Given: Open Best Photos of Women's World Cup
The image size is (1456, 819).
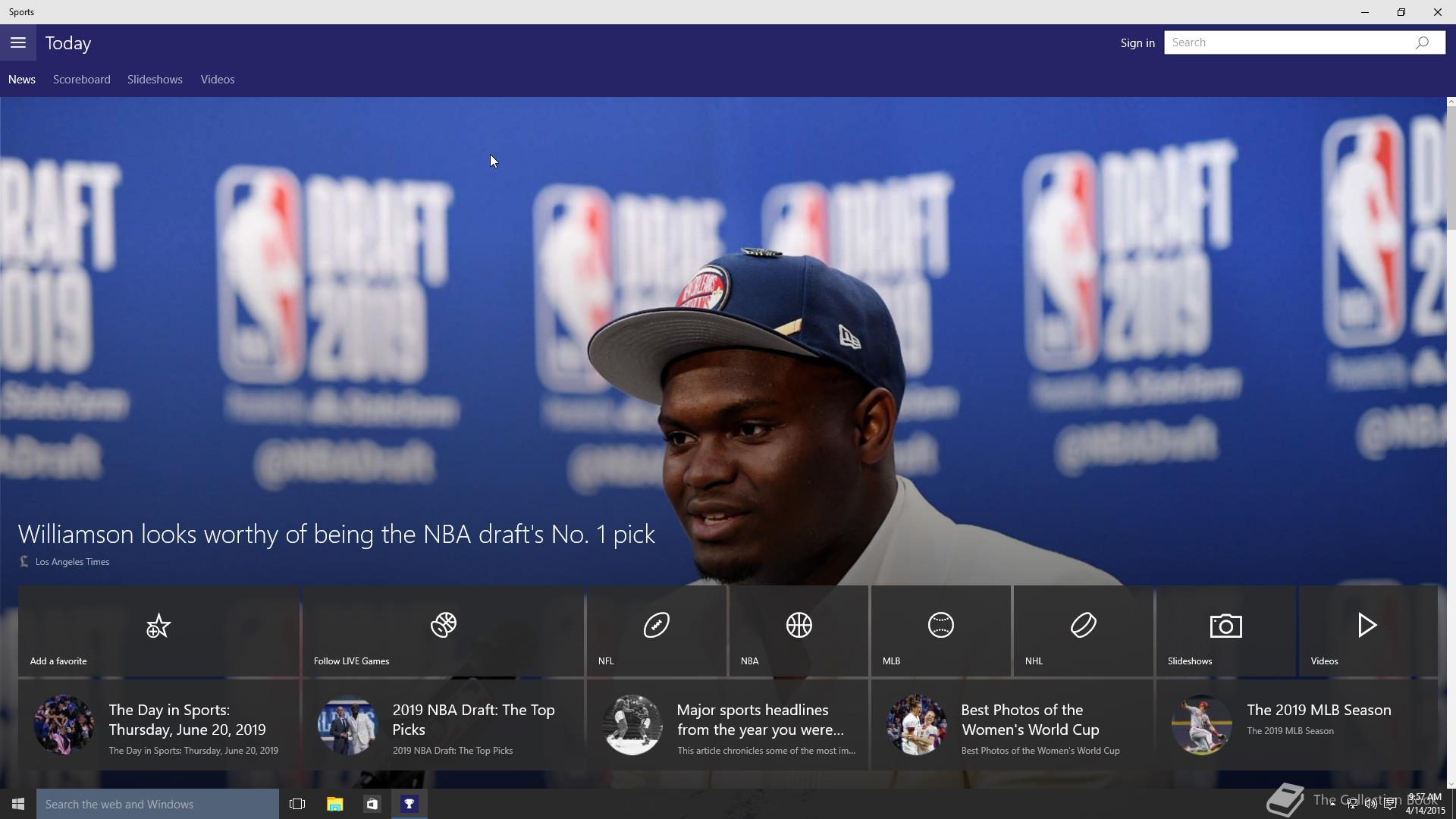Looking at the screenshot, I should [x=1012, y=725].
